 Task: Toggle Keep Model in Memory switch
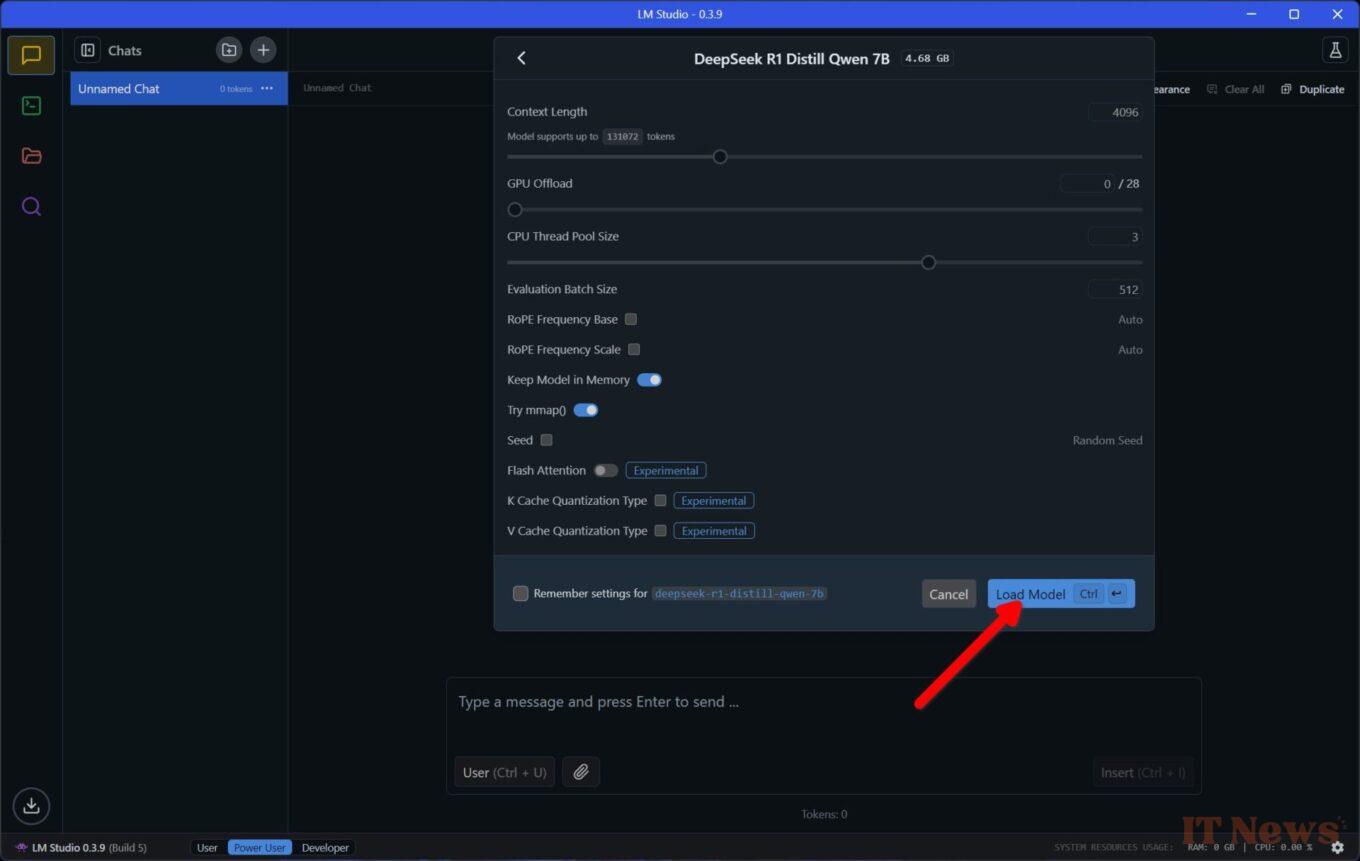(649, 380)
